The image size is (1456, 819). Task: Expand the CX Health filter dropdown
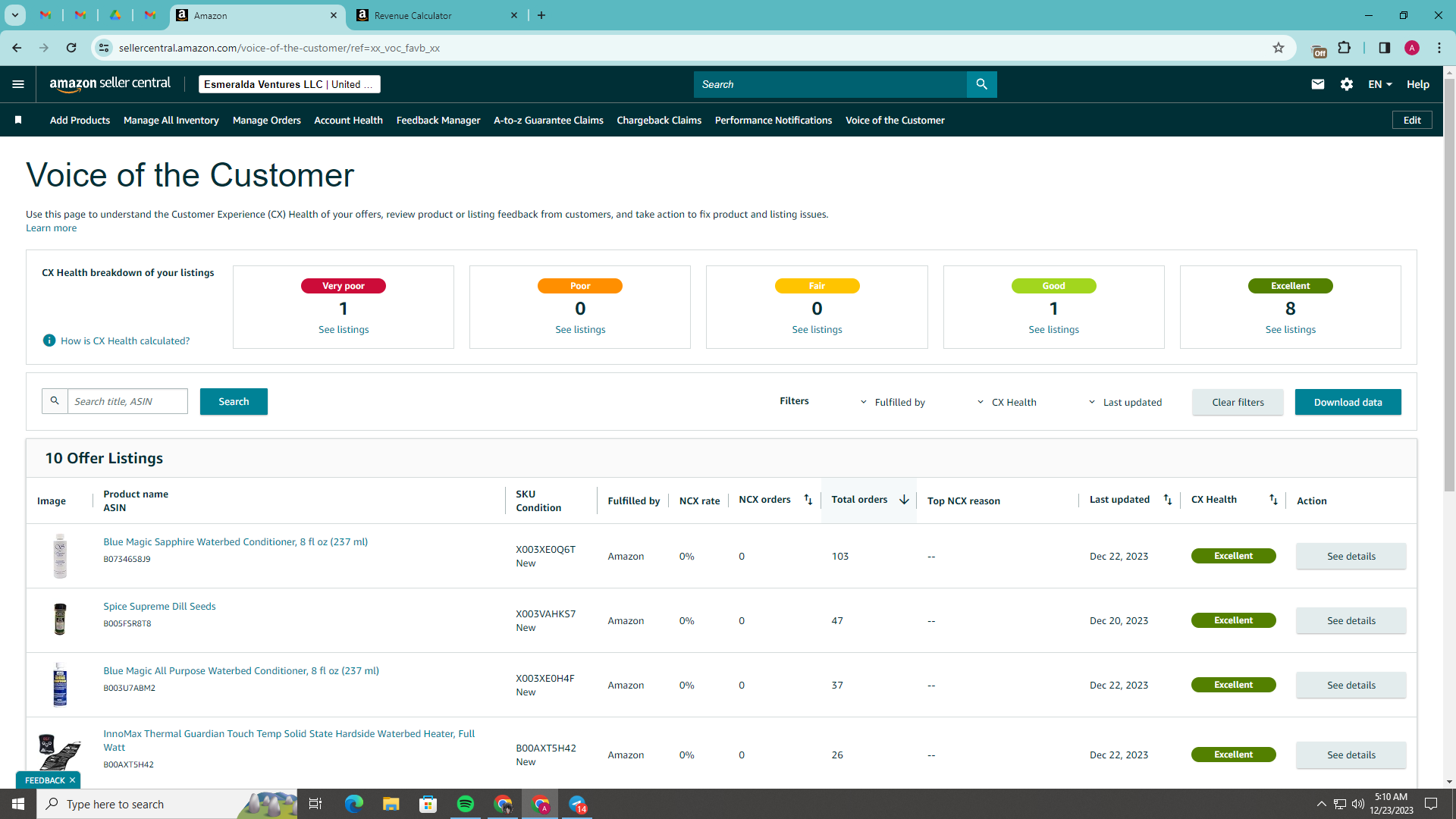[1006, 402]
